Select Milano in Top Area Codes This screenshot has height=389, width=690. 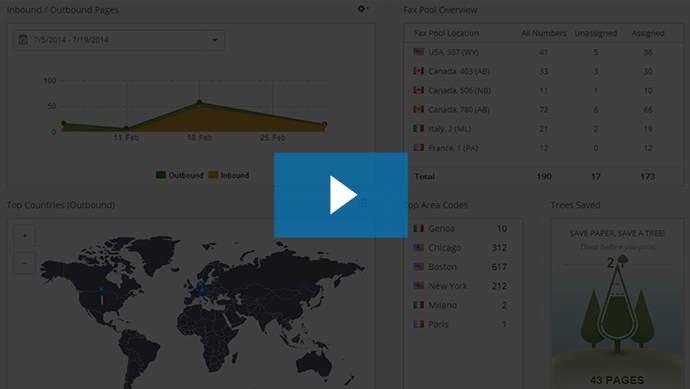pyautogui.click(x=443, y=305)
